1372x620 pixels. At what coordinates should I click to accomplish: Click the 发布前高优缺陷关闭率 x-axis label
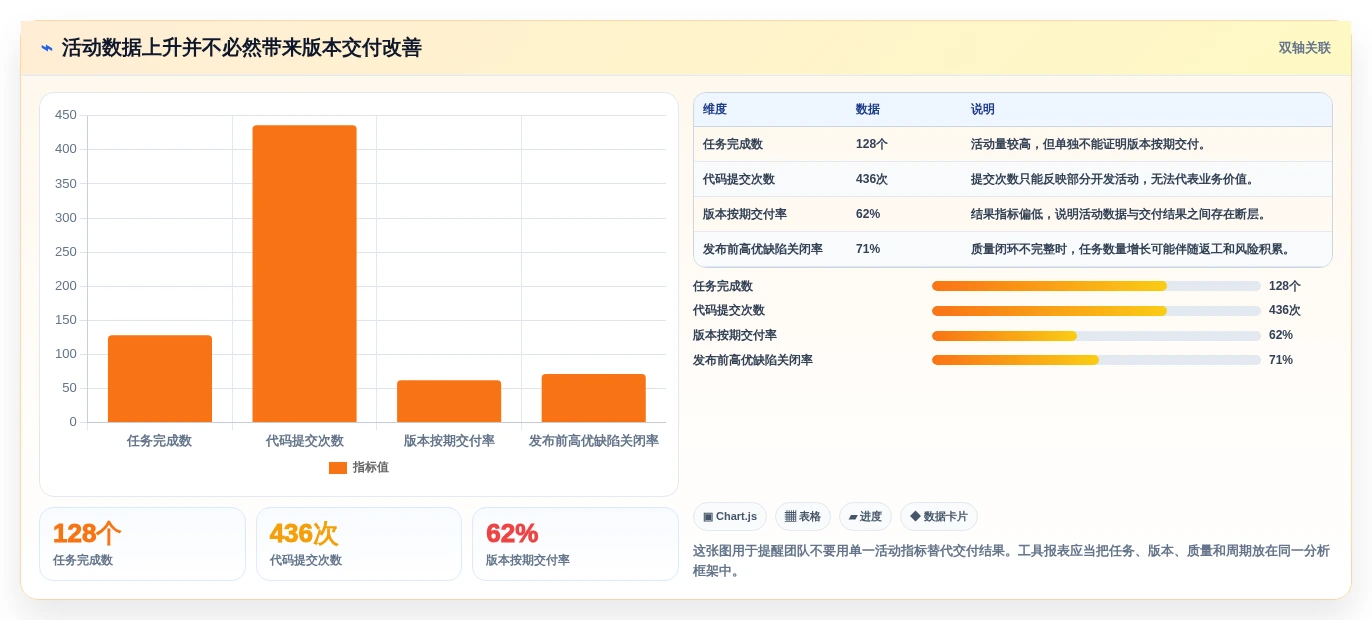pos(594,441)
